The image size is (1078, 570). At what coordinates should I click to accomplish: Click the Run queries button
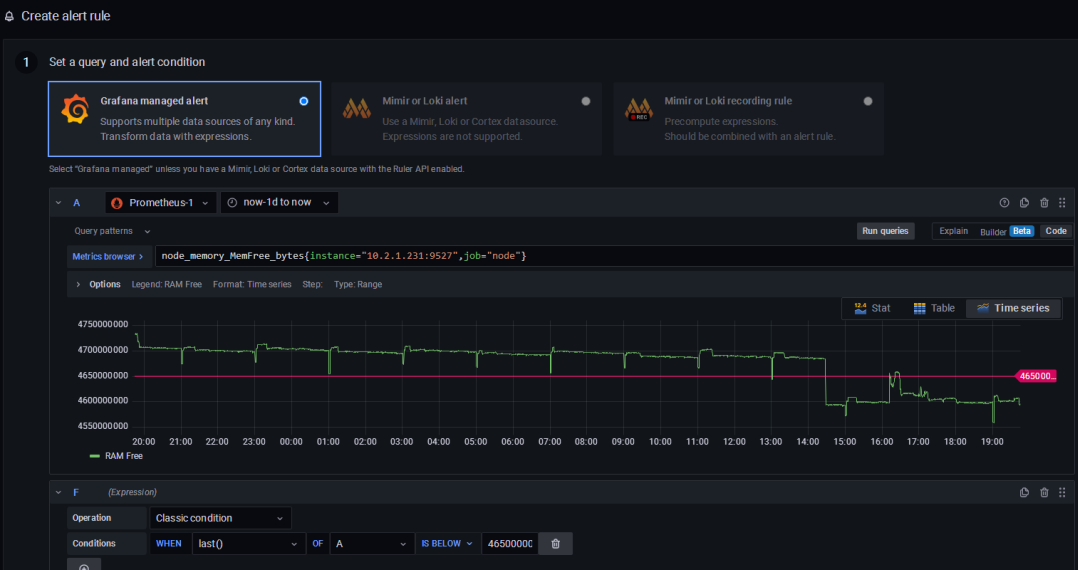886,231
